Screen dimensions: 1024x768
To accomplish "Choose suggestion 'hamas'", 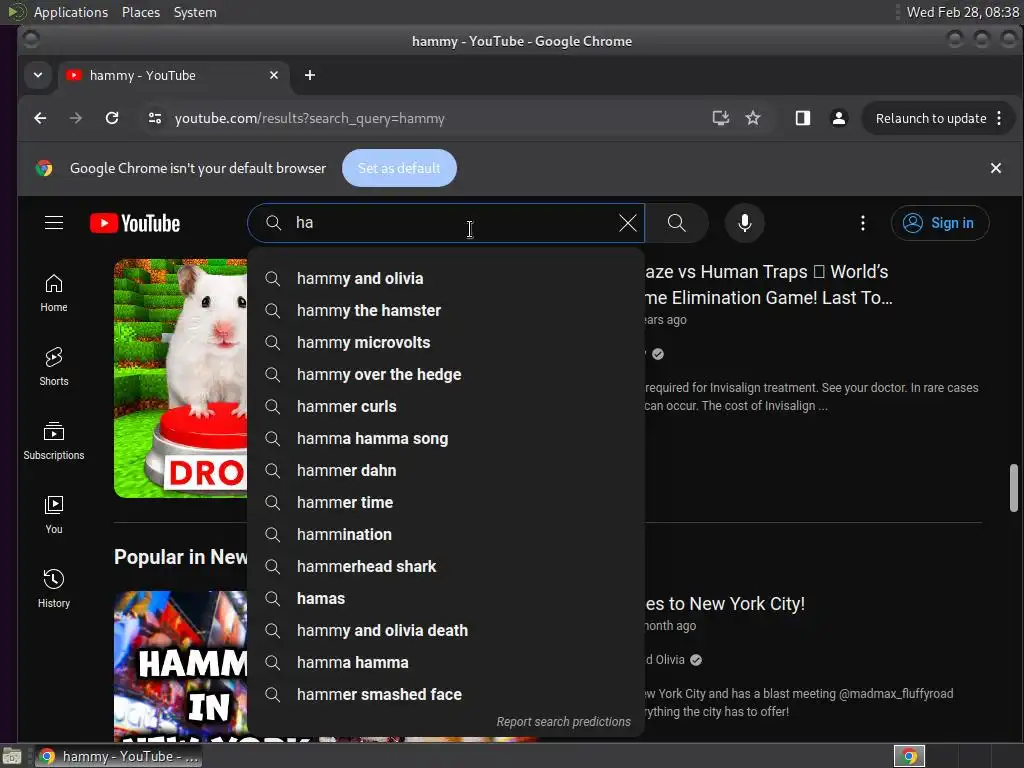I will [x=446, y=598].
